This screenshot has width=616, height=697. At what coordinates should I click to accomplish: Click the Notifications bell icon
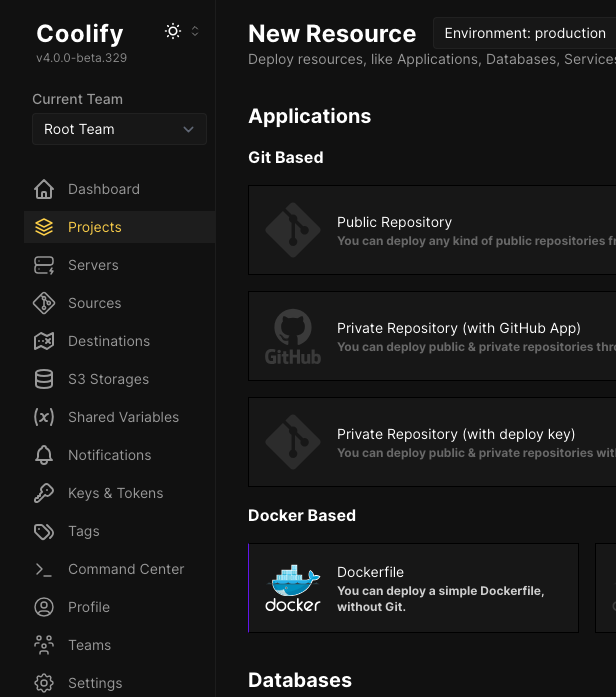coord(44,455)
